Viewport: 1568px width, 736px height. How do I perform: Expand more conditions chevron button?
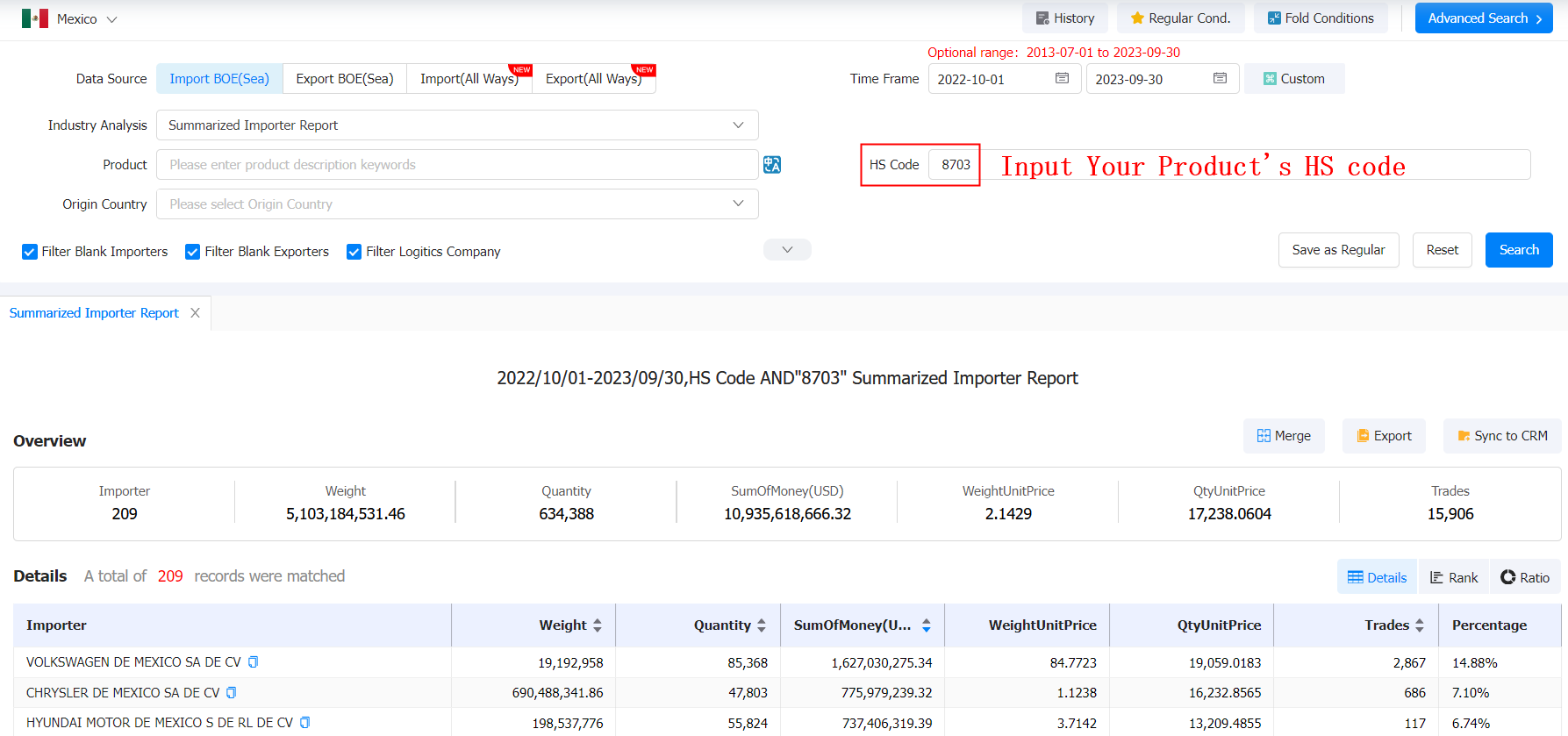[787, 250]
